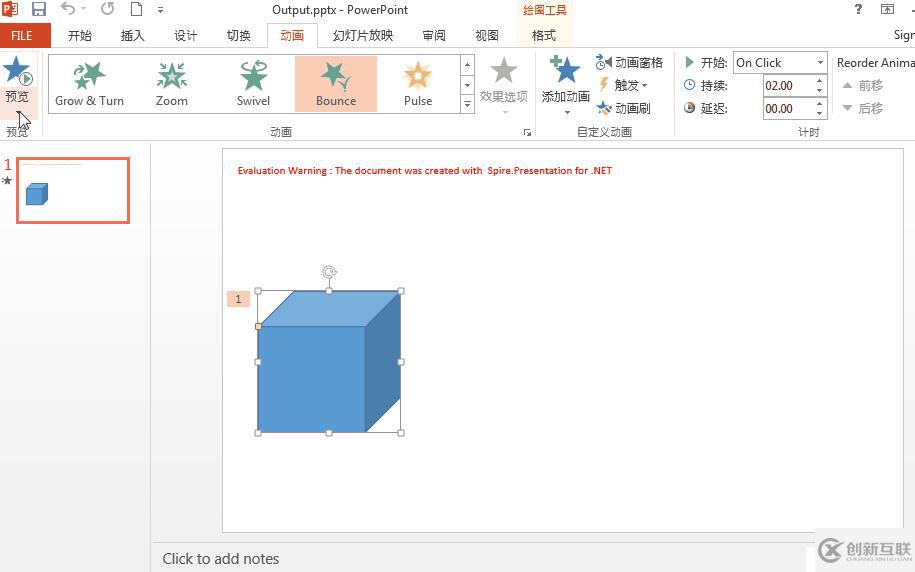Image resolution: width=915 pixels, height=572 pixels.
Task: Apply the Pulse emphasis animation
Action: [x=418, y=84]
